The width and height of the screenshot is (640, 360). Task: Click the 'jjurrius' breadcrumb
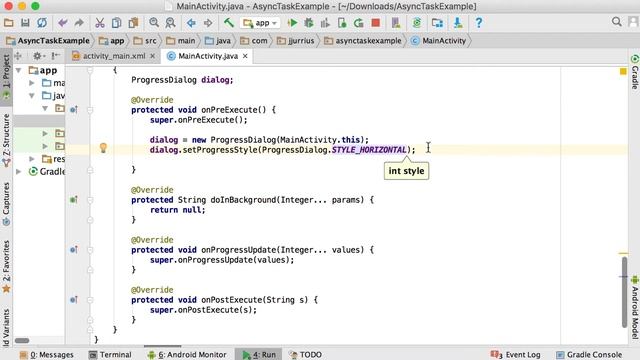click(x=296, y=41)
